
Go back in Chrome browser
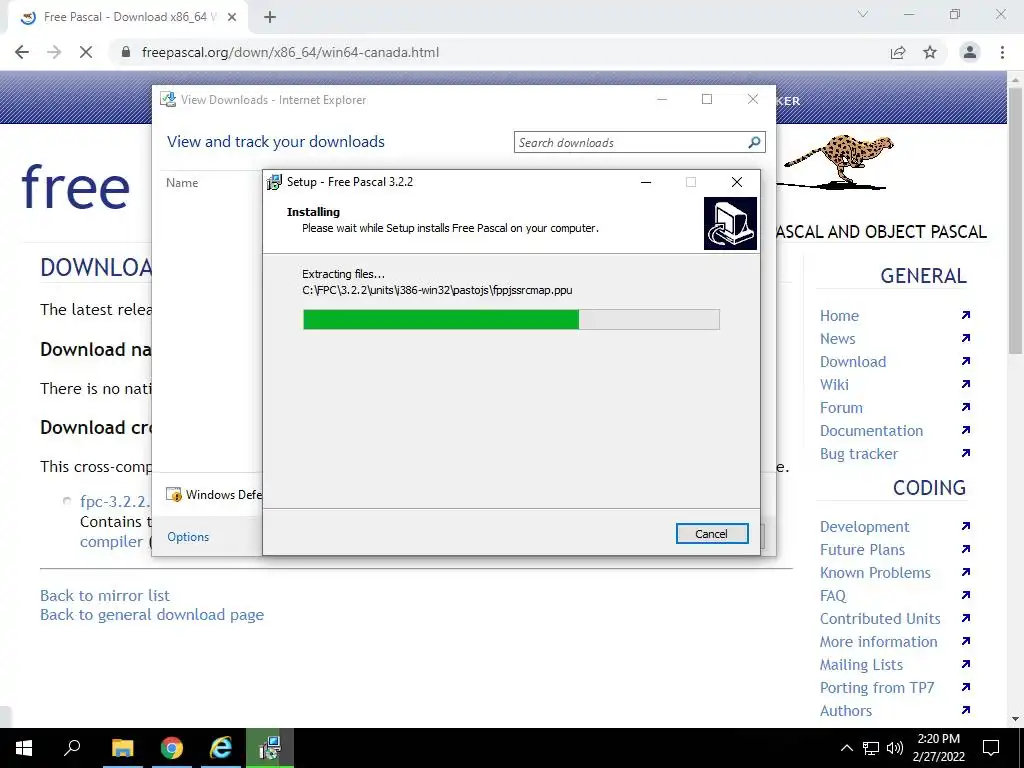tap(22, 52)
